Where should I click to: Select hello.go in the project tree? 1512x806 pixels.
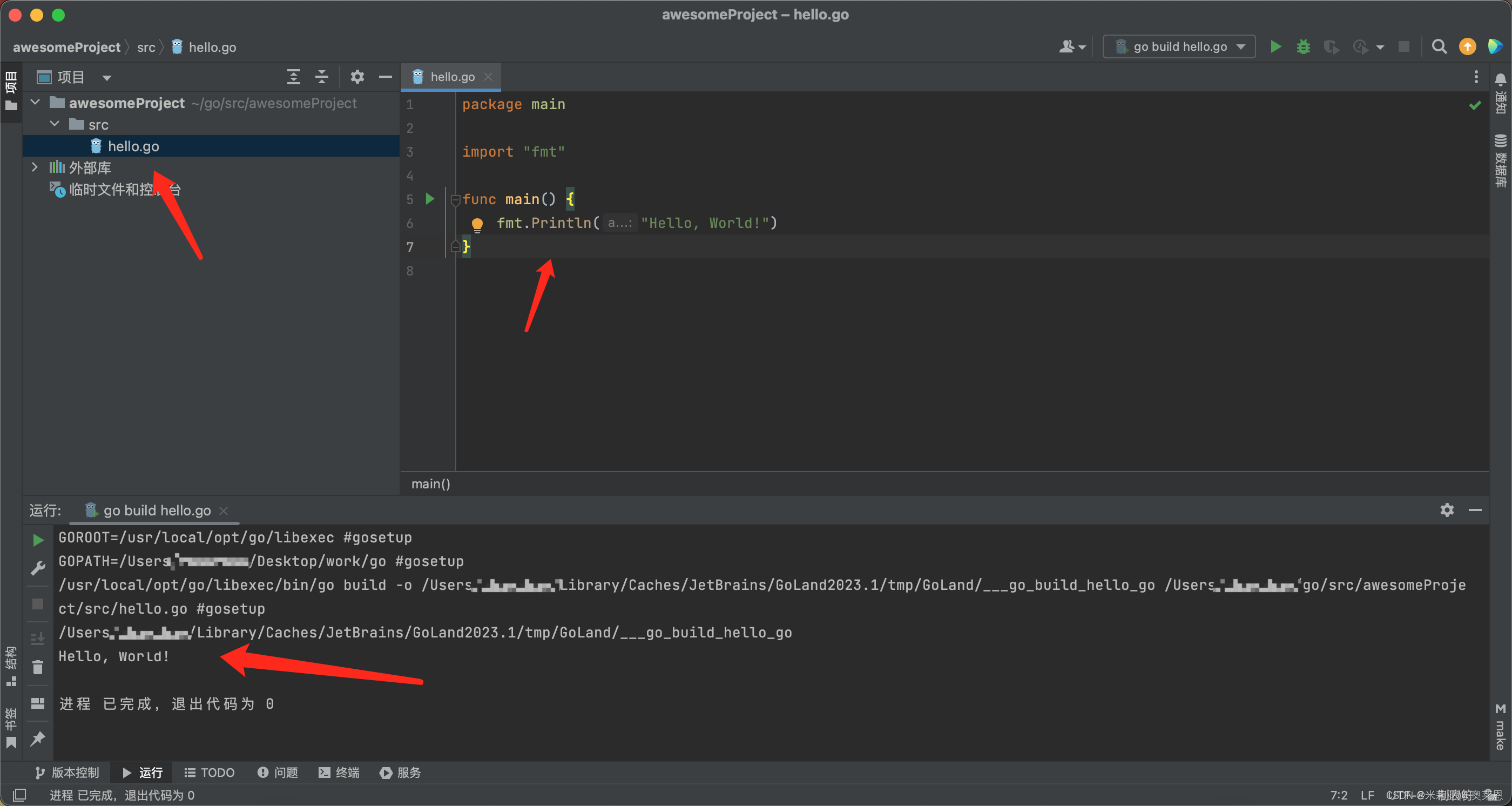point(133,146)
